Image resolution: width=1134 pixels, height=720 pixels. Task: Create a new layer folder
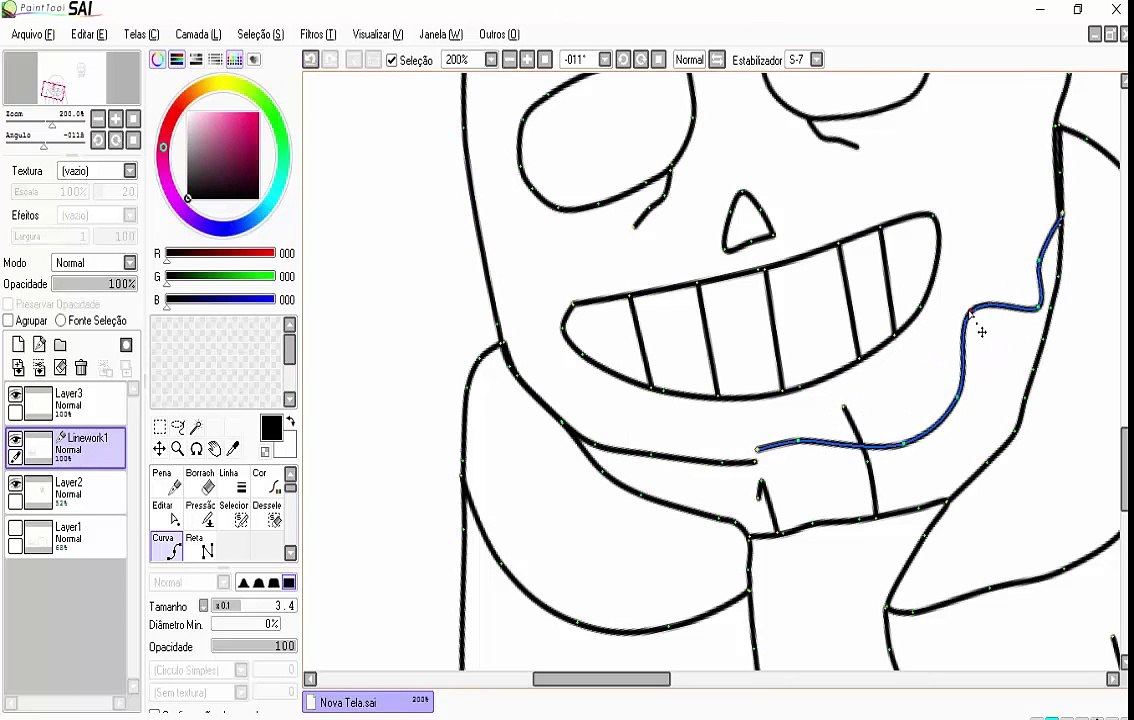click(60, 345)
